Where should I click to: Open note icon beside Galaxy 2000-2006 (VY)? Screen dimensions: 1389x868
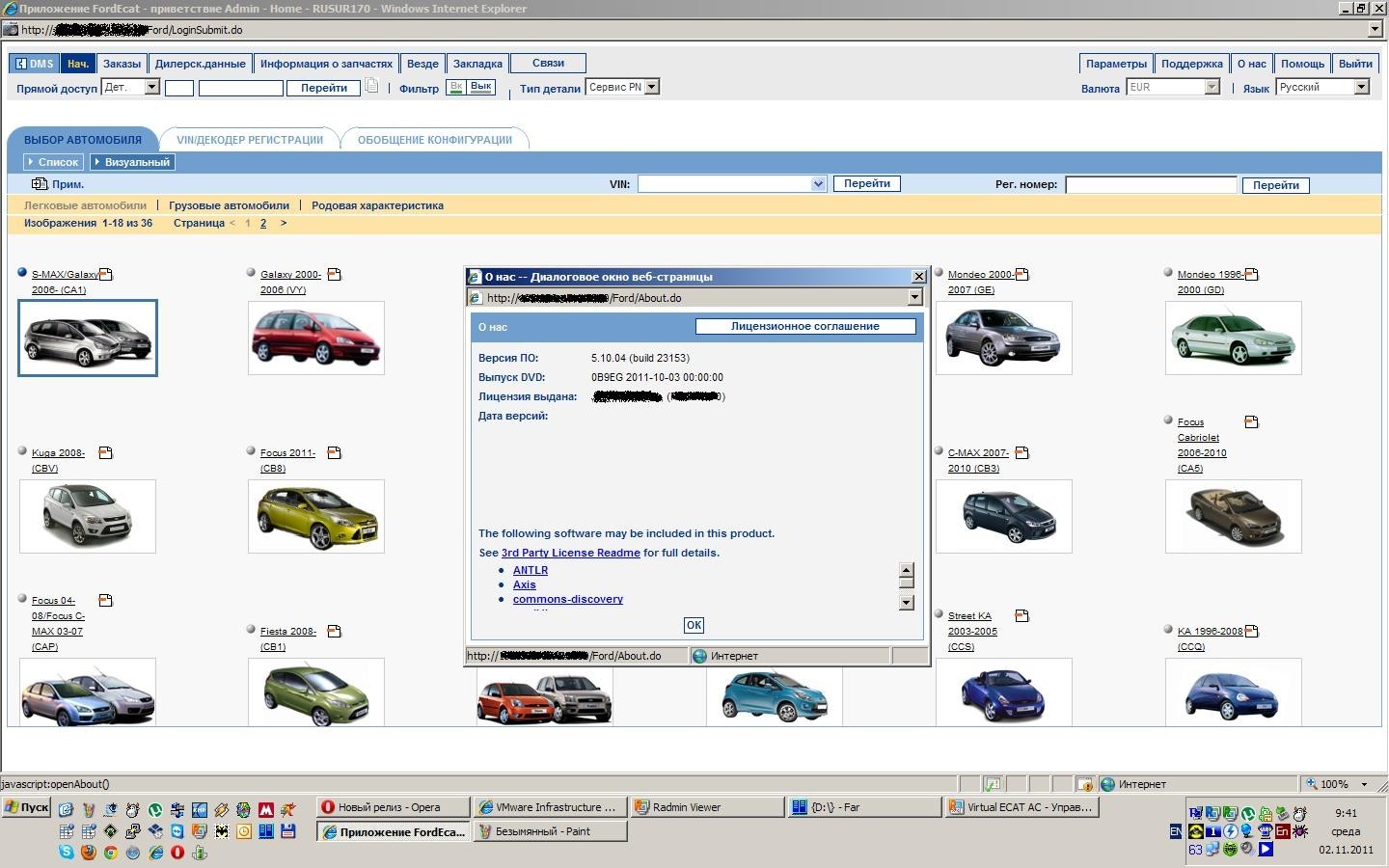[335, 274]
